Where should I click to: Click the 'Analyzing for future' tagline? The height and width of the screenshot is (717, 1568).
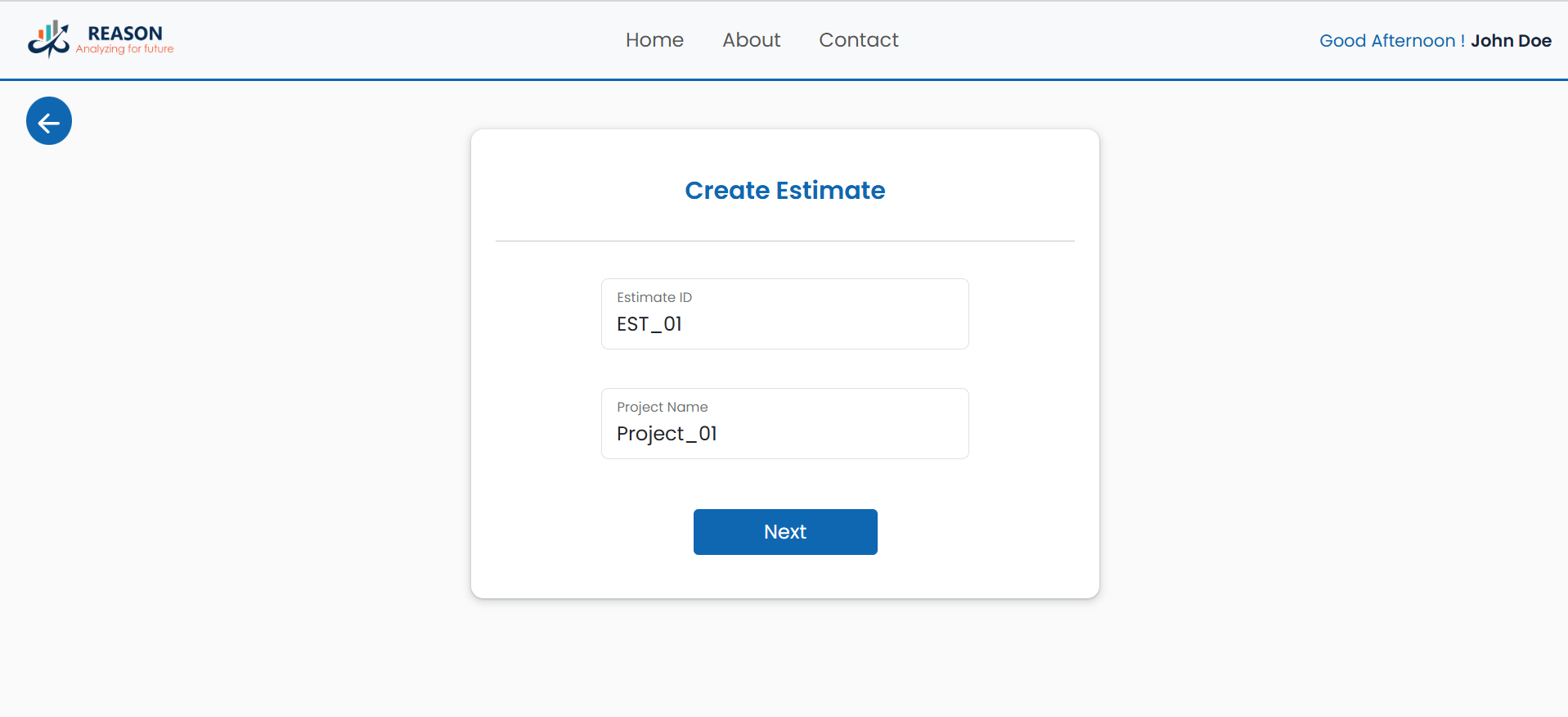click(x=124, y=50)
